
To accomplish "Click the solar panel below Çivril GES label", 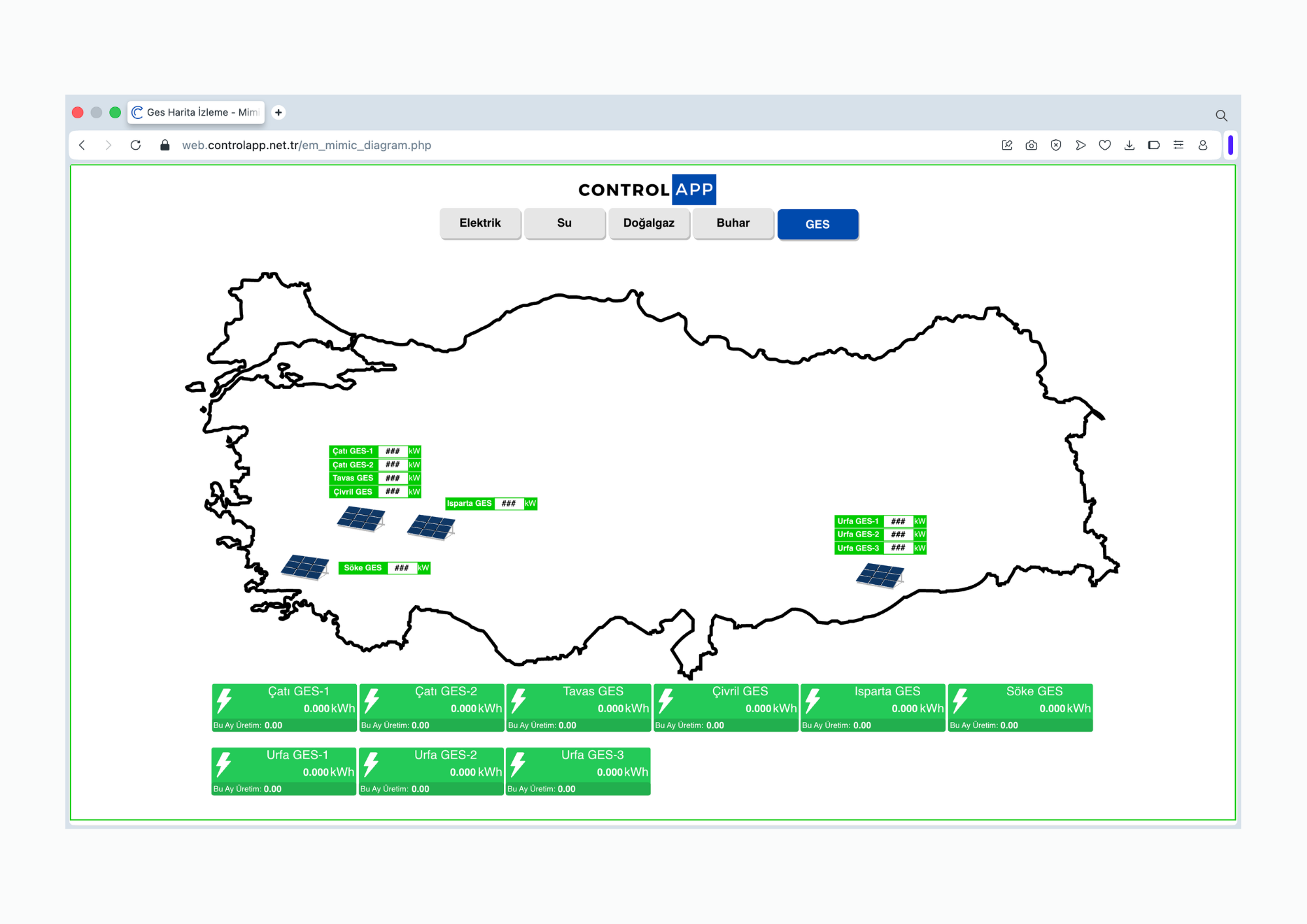I will point(361,519).
